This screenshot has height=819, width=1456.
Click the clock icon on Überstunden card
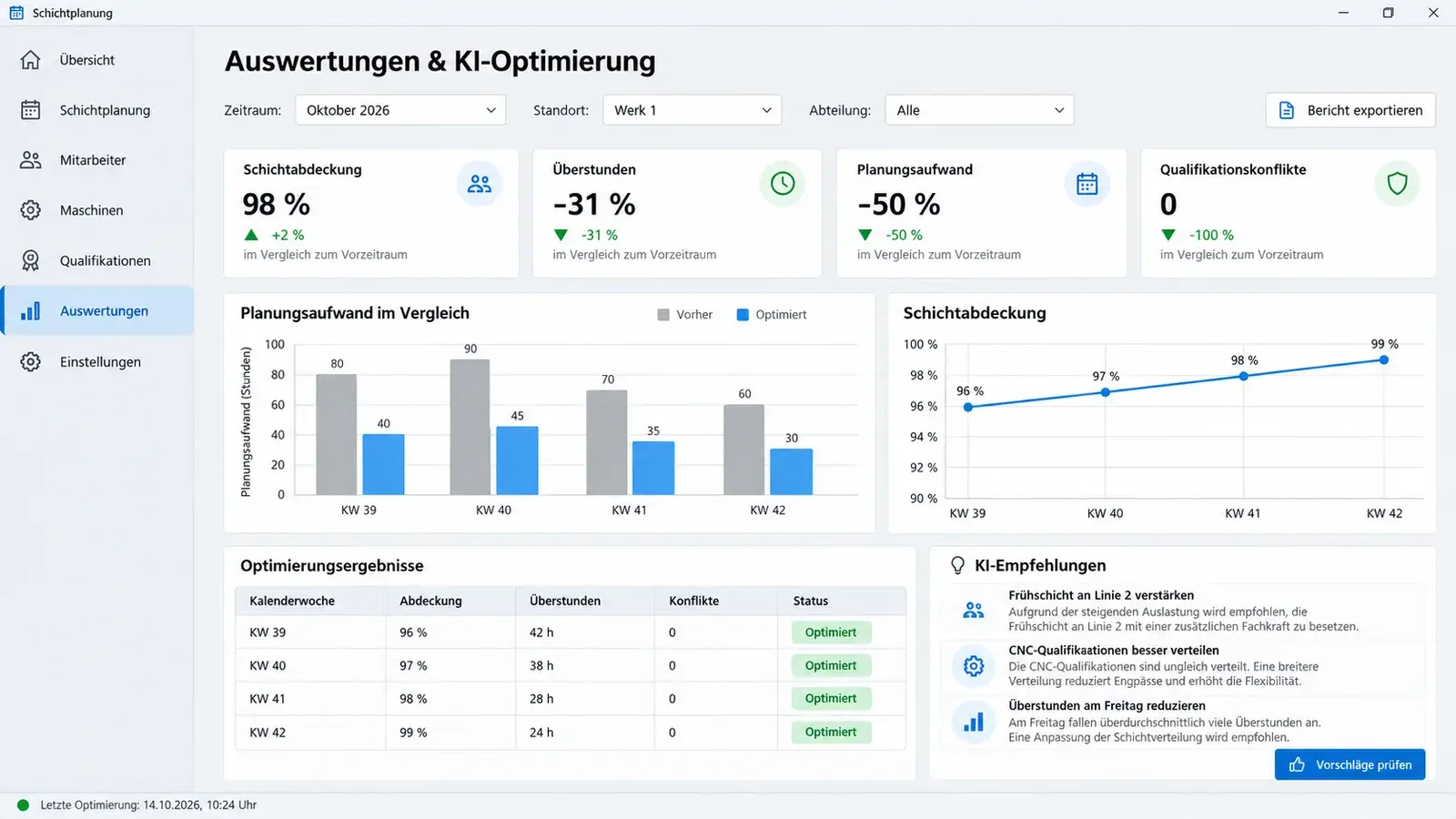(783, 184)
